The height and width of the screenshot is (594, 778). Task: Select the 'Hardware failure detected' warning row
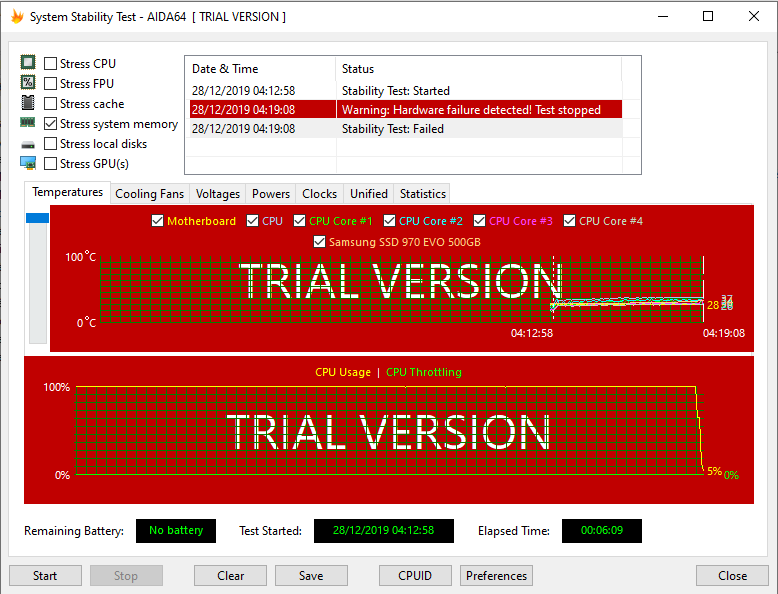click(x=406, y=110)
